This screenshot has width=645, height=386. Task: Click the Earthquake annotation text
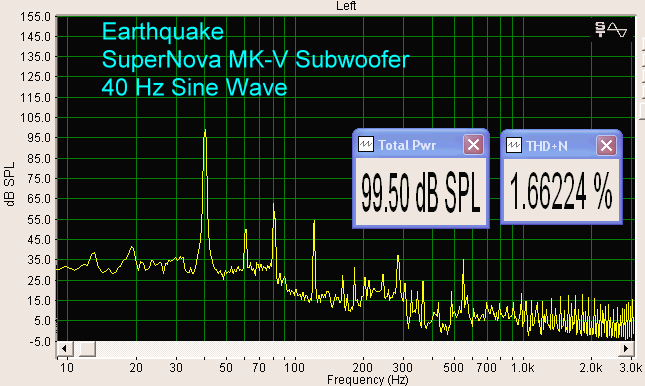[x=162, y=32]
